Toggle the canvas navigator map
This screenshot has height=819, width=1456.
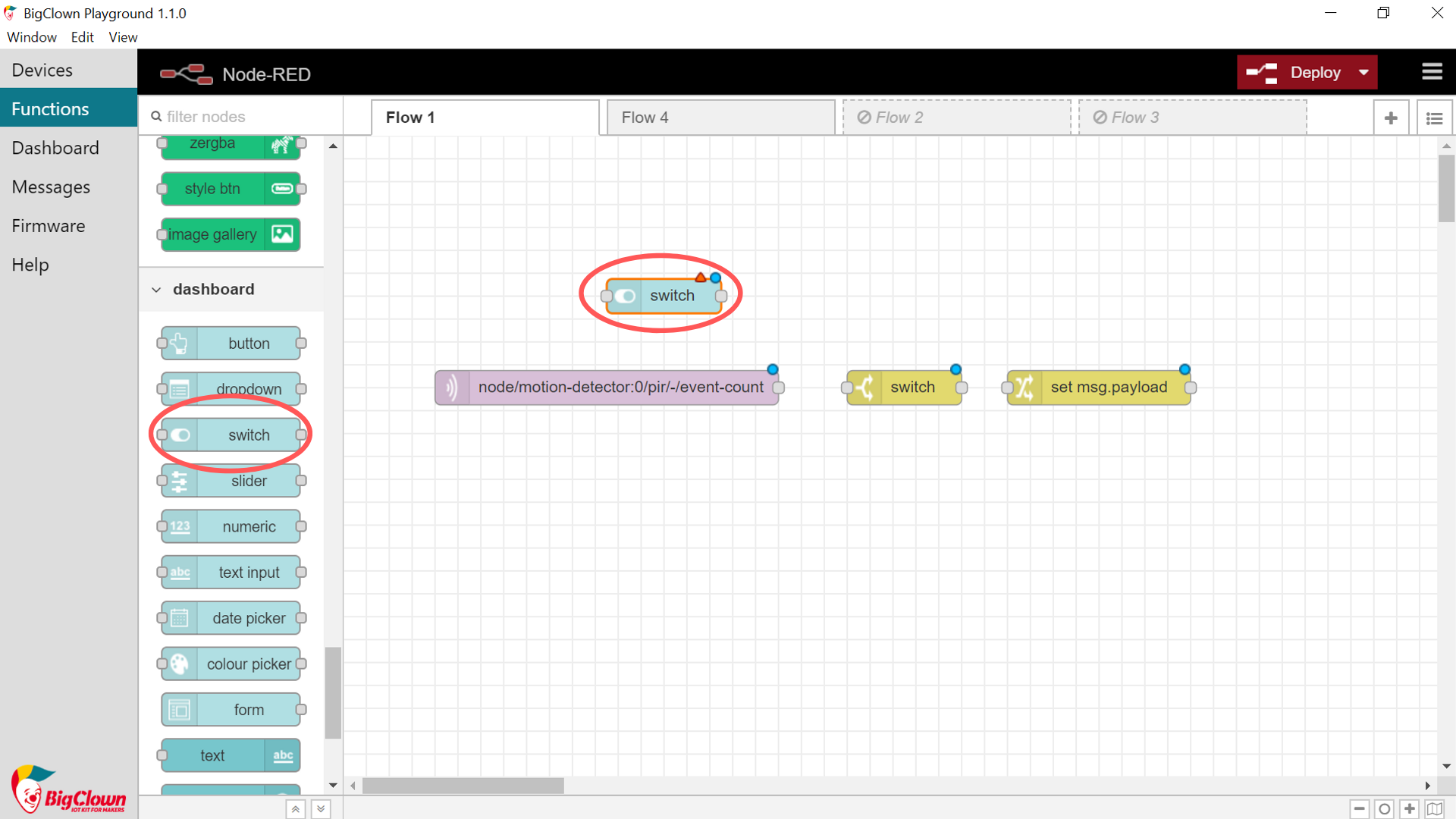pyautogui.click(x=1435, y=809)
